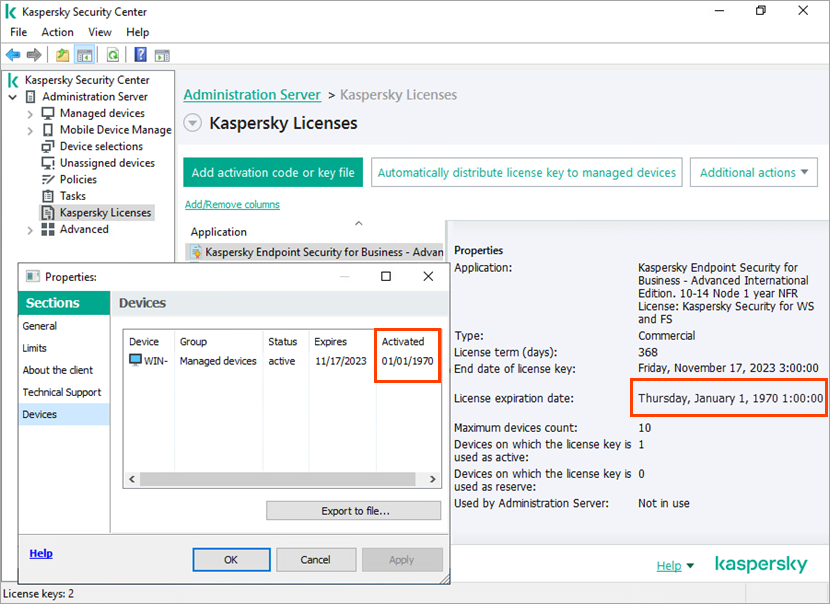Open the Help dropdown at bottom right

coord(675,565)
